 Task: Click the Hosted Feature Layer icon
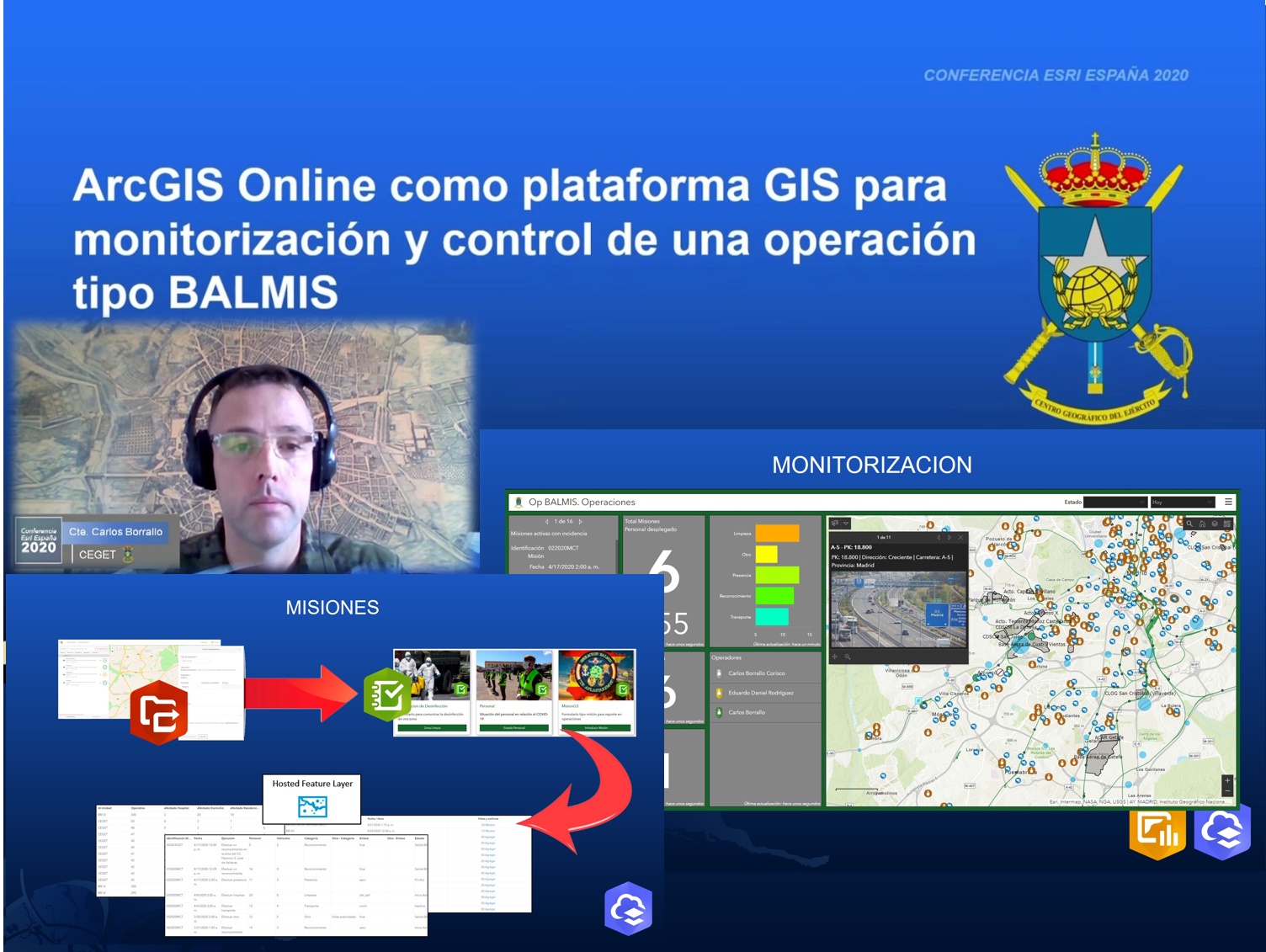coord(312,806)
